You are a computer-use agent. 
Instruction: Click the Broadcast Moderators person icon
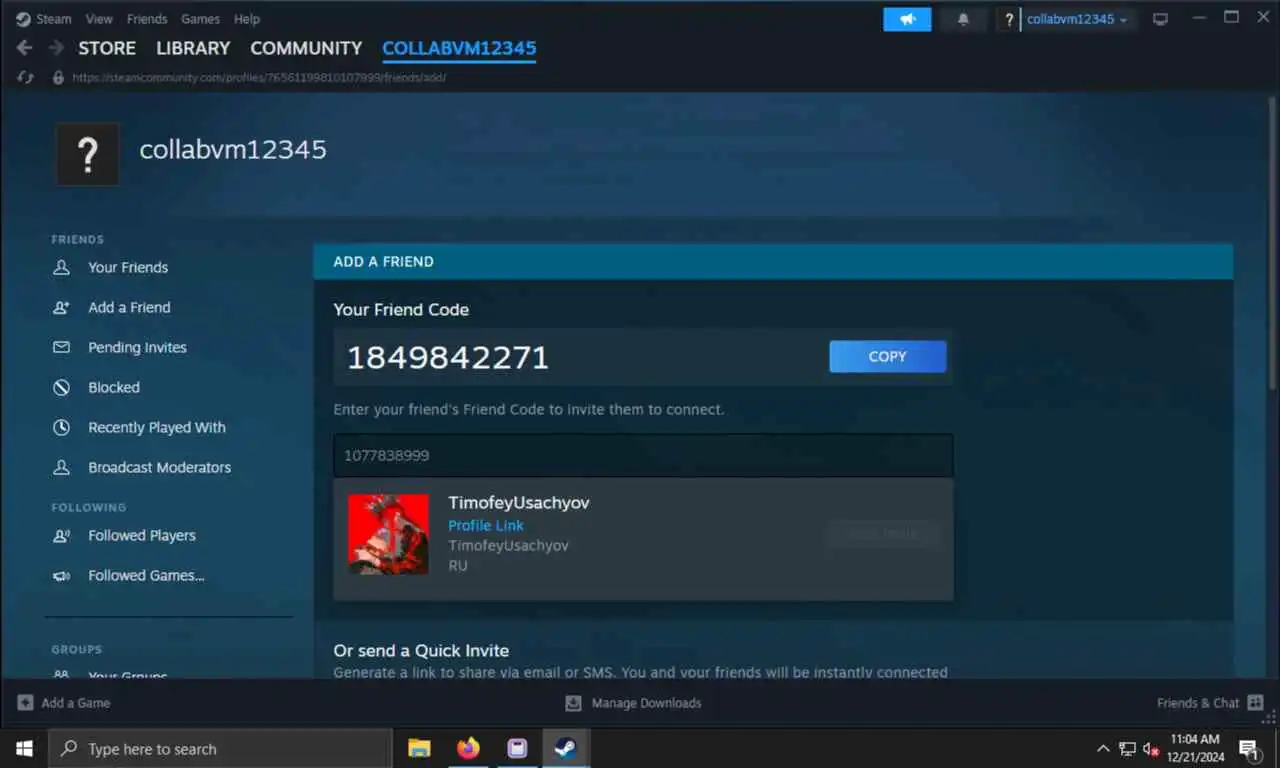pos(61,467)
